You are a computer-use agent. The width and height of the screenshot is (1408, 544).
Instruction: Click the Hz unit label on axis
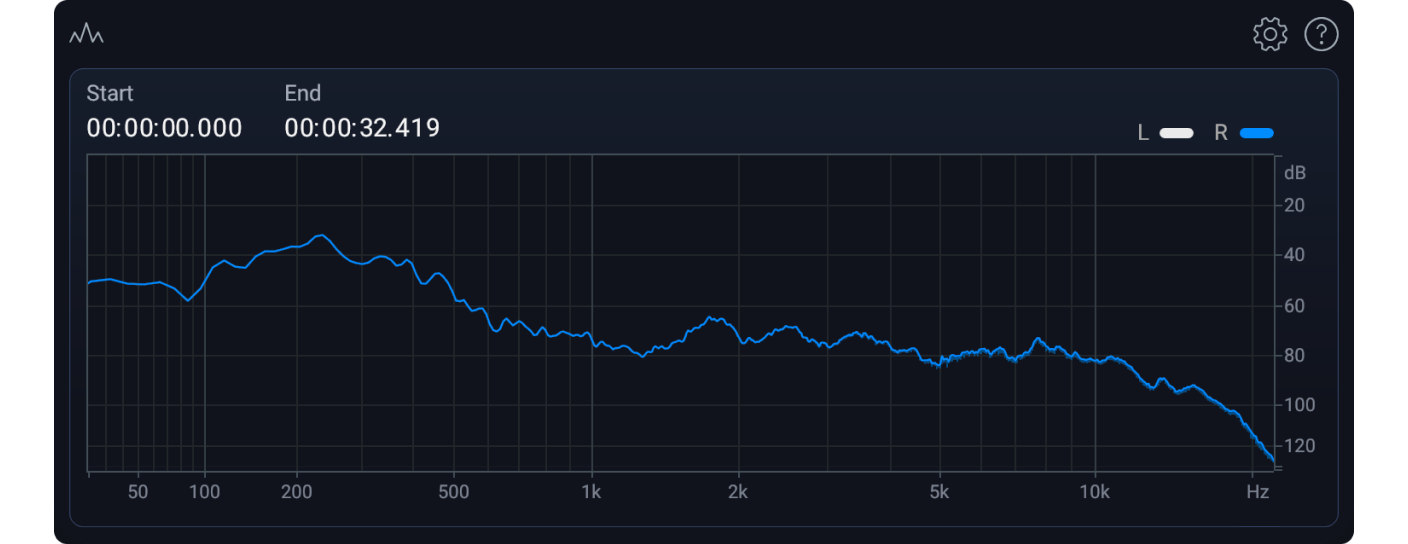click(x=1257, y=492)
